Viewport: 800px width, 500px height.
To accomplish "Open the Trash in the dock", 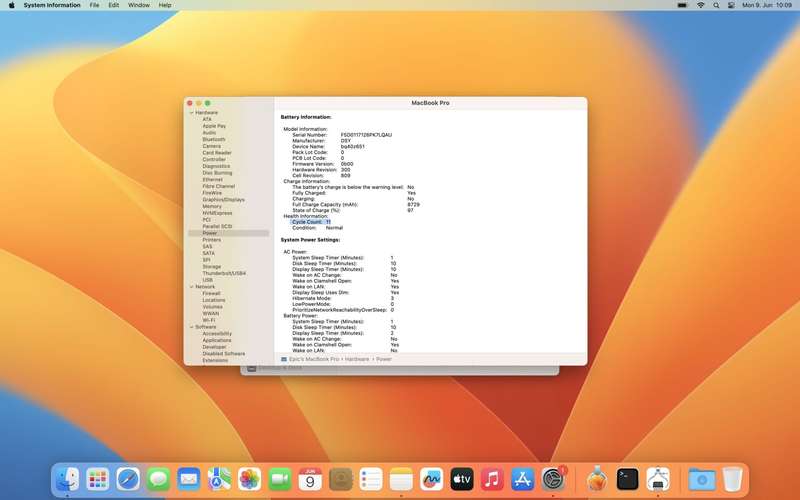I will point(733,480).
